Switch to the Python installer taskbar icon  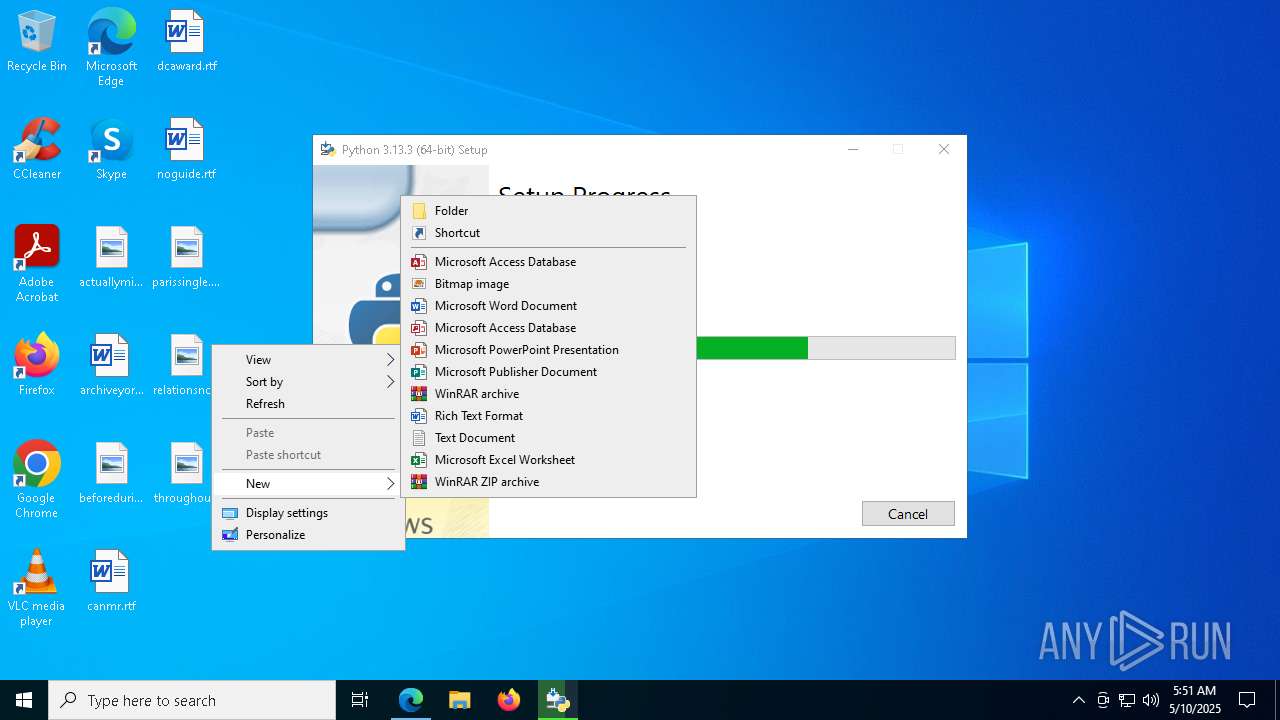coord(558,700)
